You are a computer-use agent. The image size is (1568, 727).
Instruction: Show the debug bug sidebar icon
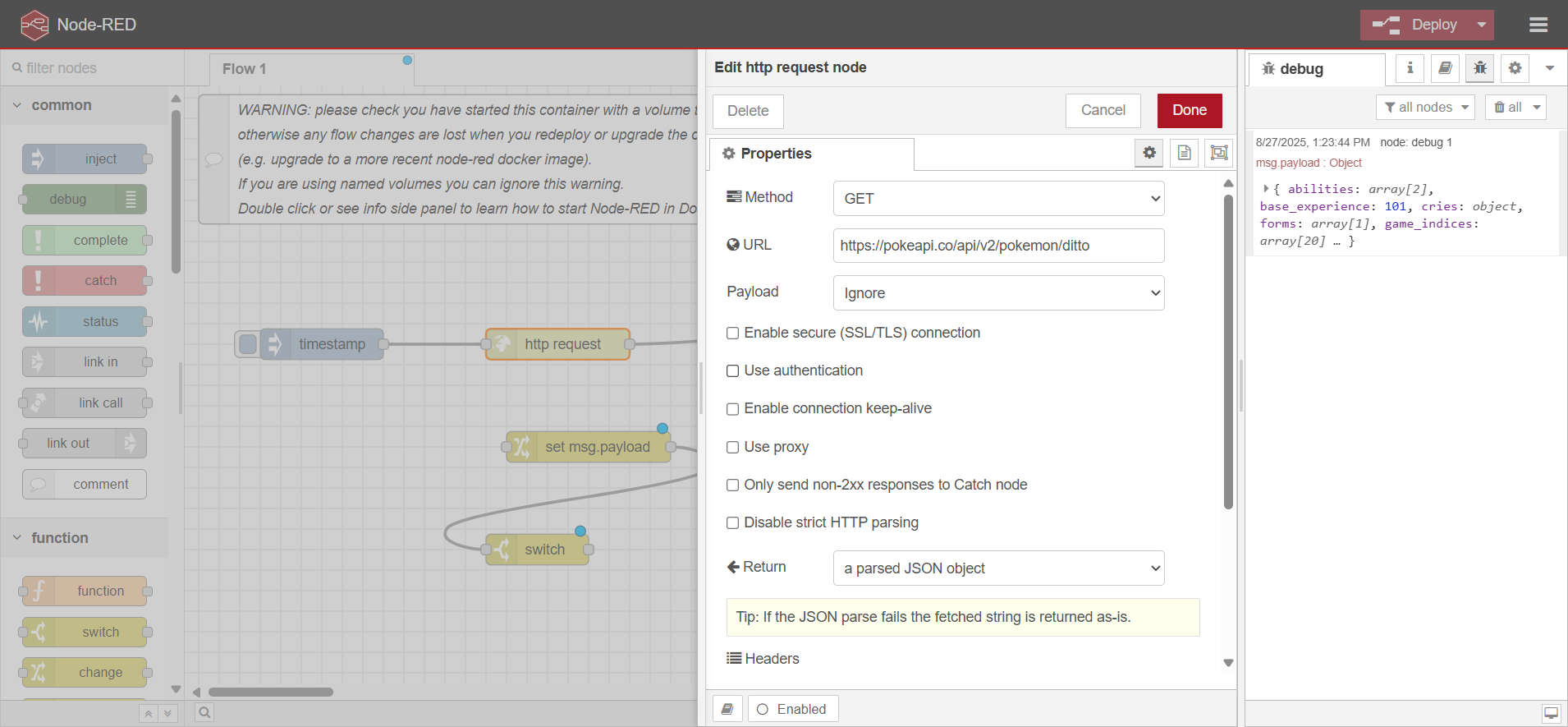[1480, 68]
